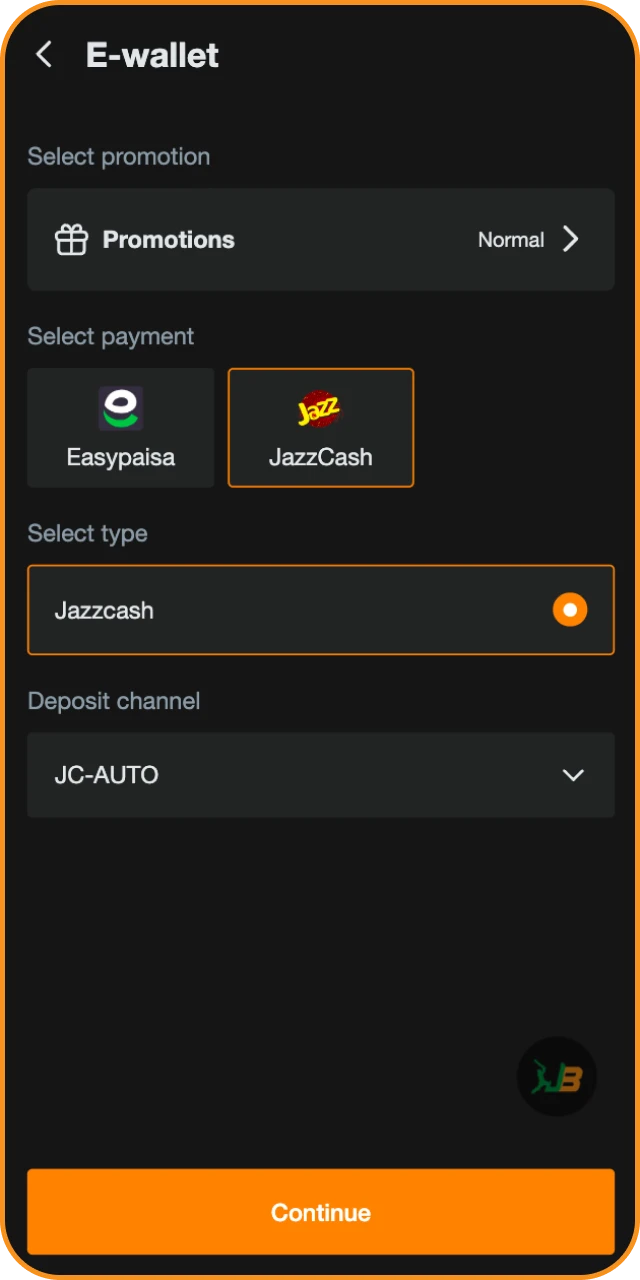Click the floating JB badge logo
The image size is (640, 1280).
(x=557, y=1077)
